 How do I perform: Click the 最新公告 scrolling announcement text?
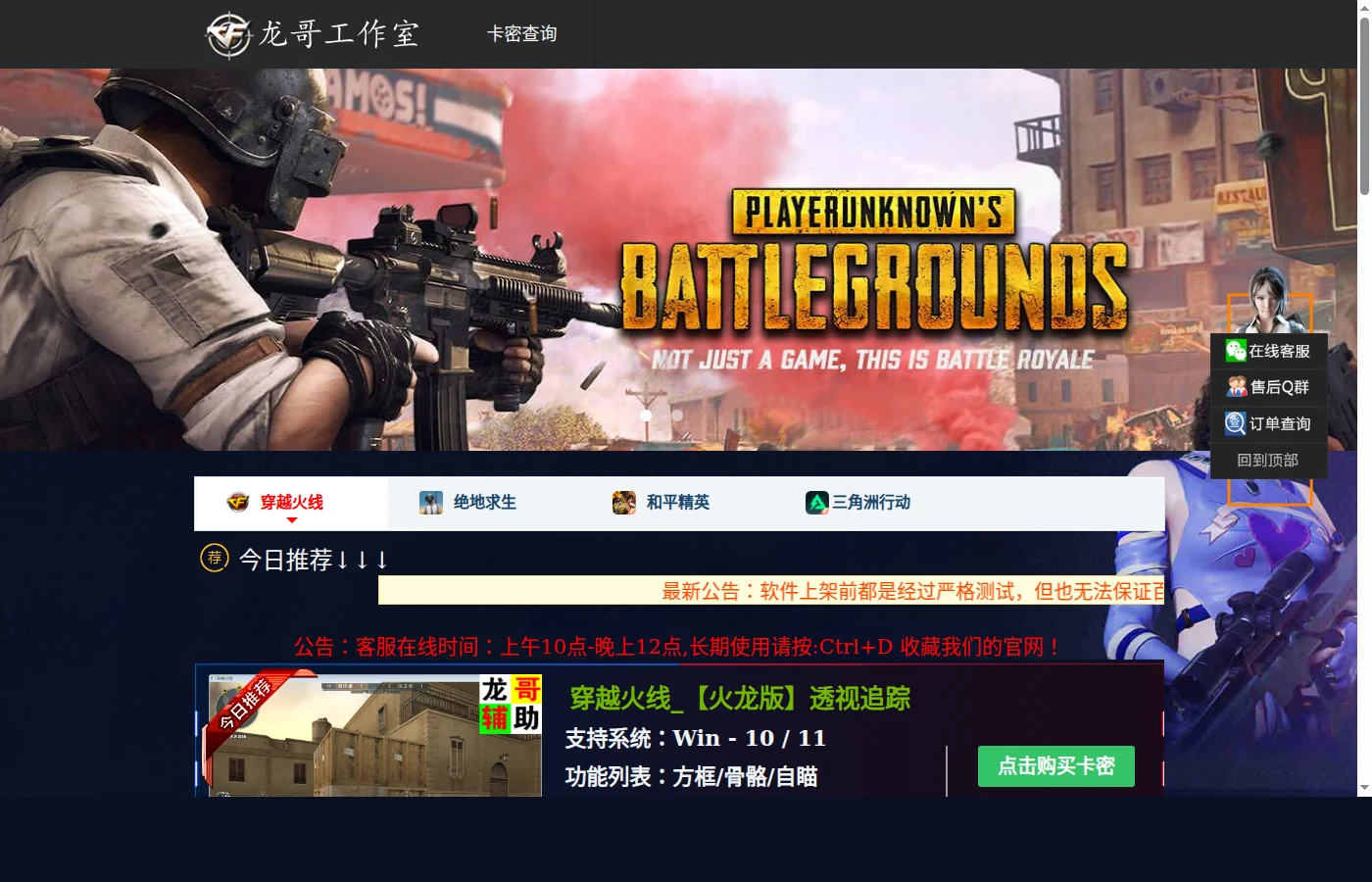(x=912, y=591)
